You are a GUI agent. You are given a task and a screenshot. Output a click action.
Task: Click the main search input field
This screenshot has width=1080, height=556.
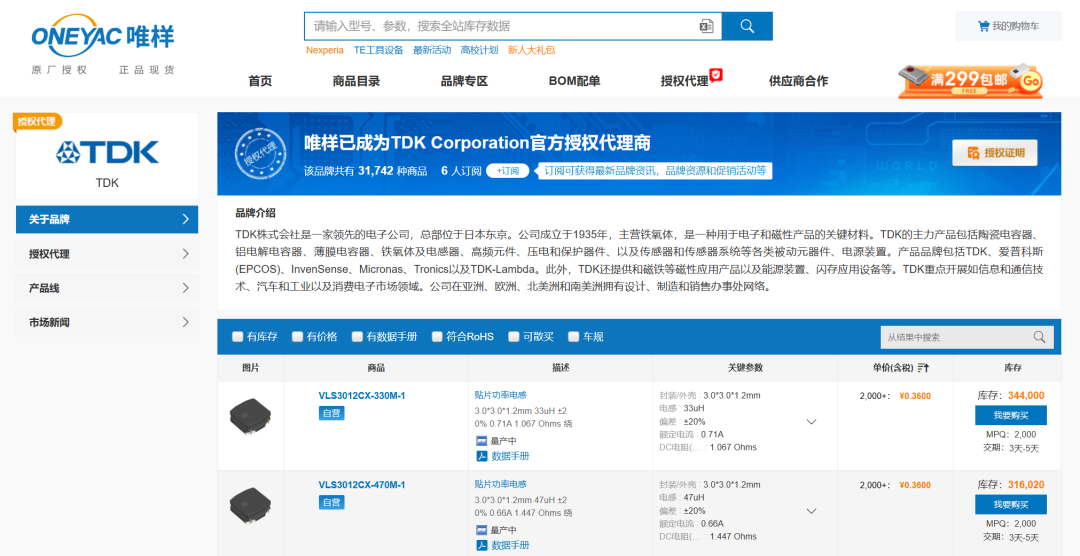coord(500,26)
